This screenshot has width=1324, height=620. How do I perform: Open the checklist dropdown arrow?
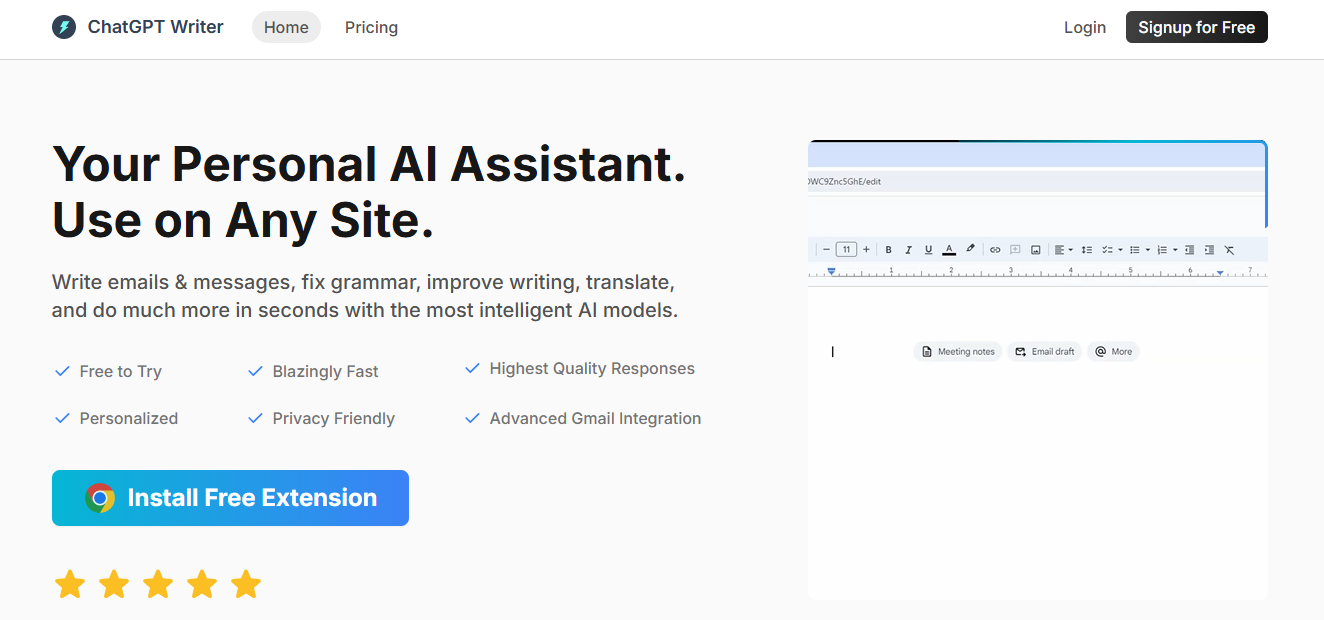click(x=1120, y=250)
